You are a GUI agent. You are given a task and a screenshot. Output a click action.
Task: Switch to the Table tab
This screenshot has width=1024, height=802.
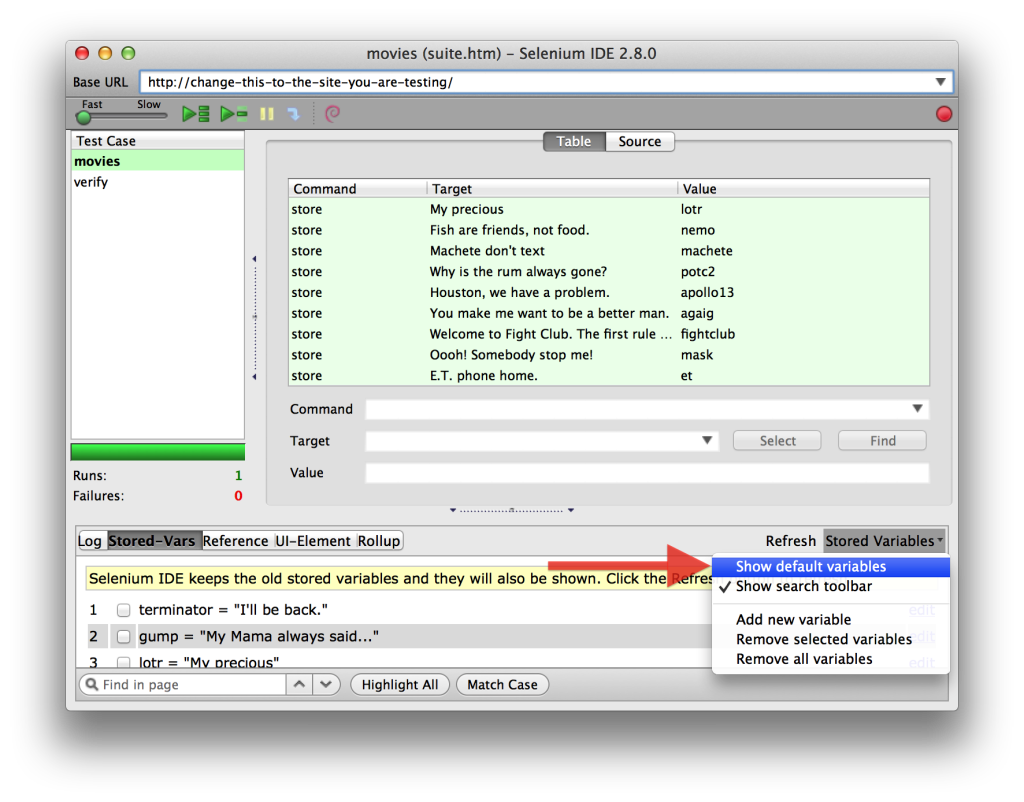[573, 142]
